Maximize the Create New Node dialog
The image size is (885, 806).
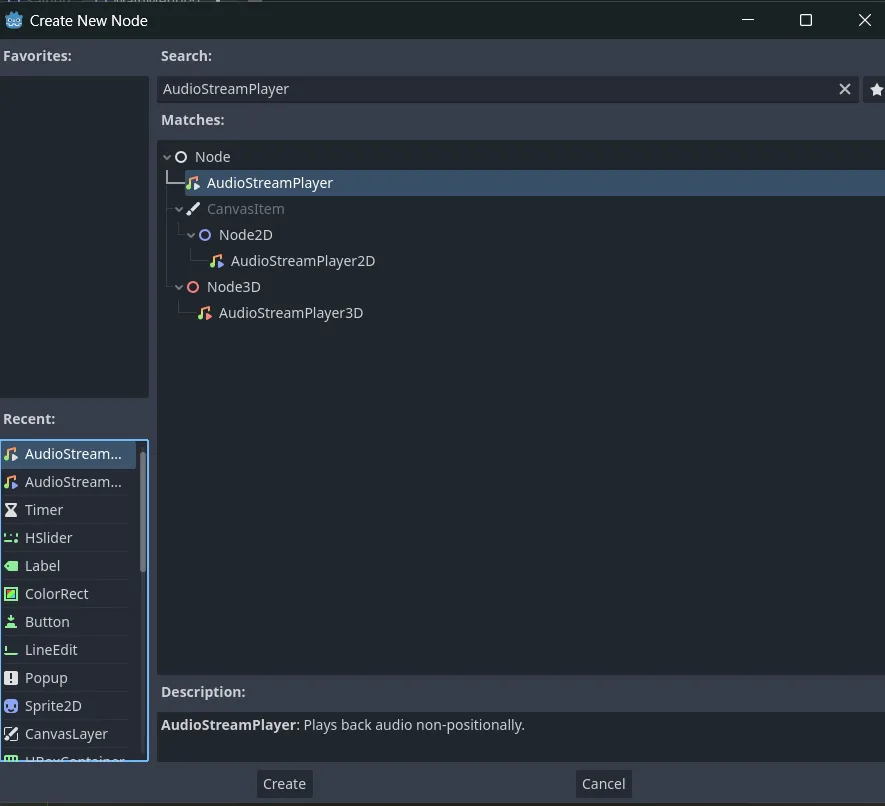(806, 20)
